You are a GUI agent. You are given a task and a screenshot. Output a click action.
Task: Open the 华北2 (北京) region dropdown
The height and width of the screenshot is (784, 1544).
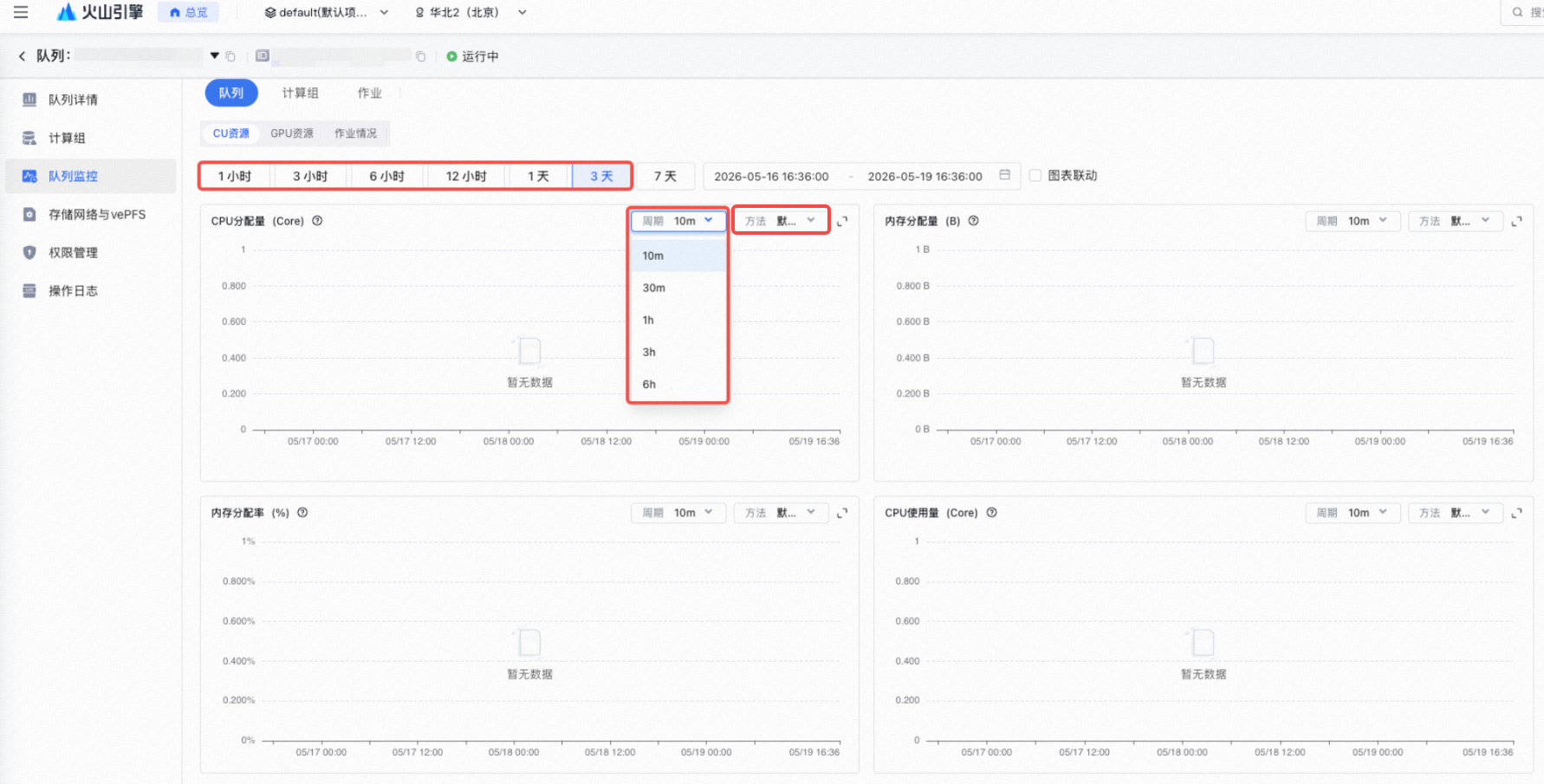[470, 12]
